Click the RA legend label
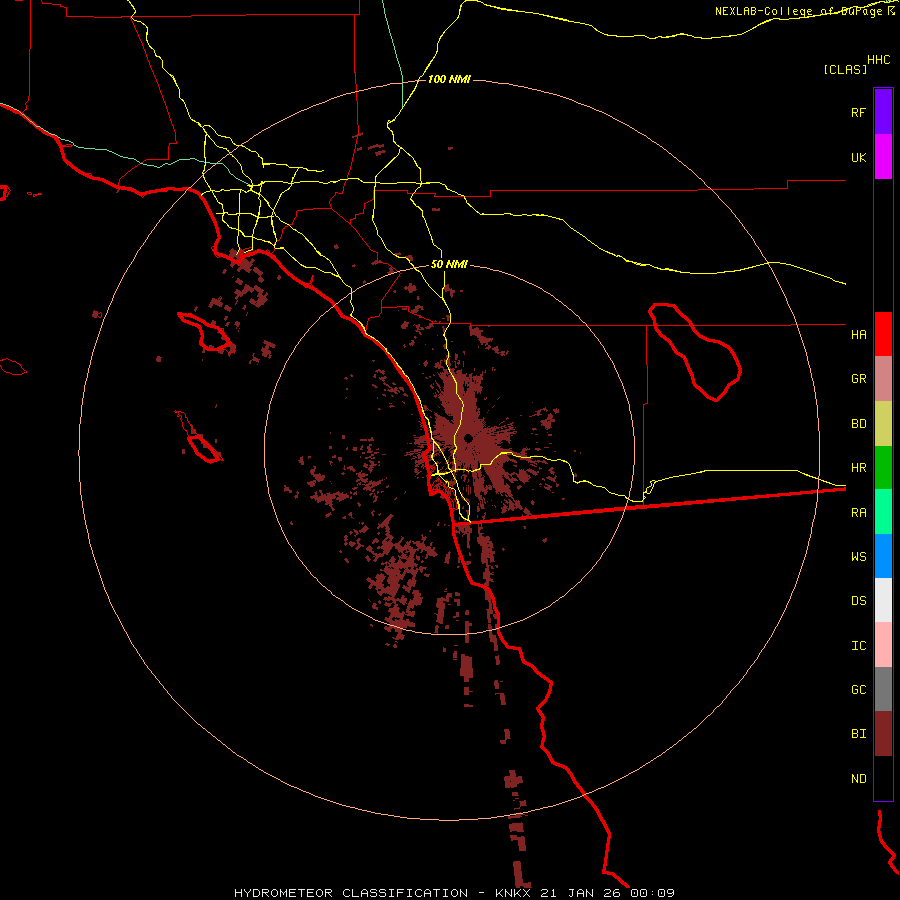900x900 pixels. click(858, 513)
